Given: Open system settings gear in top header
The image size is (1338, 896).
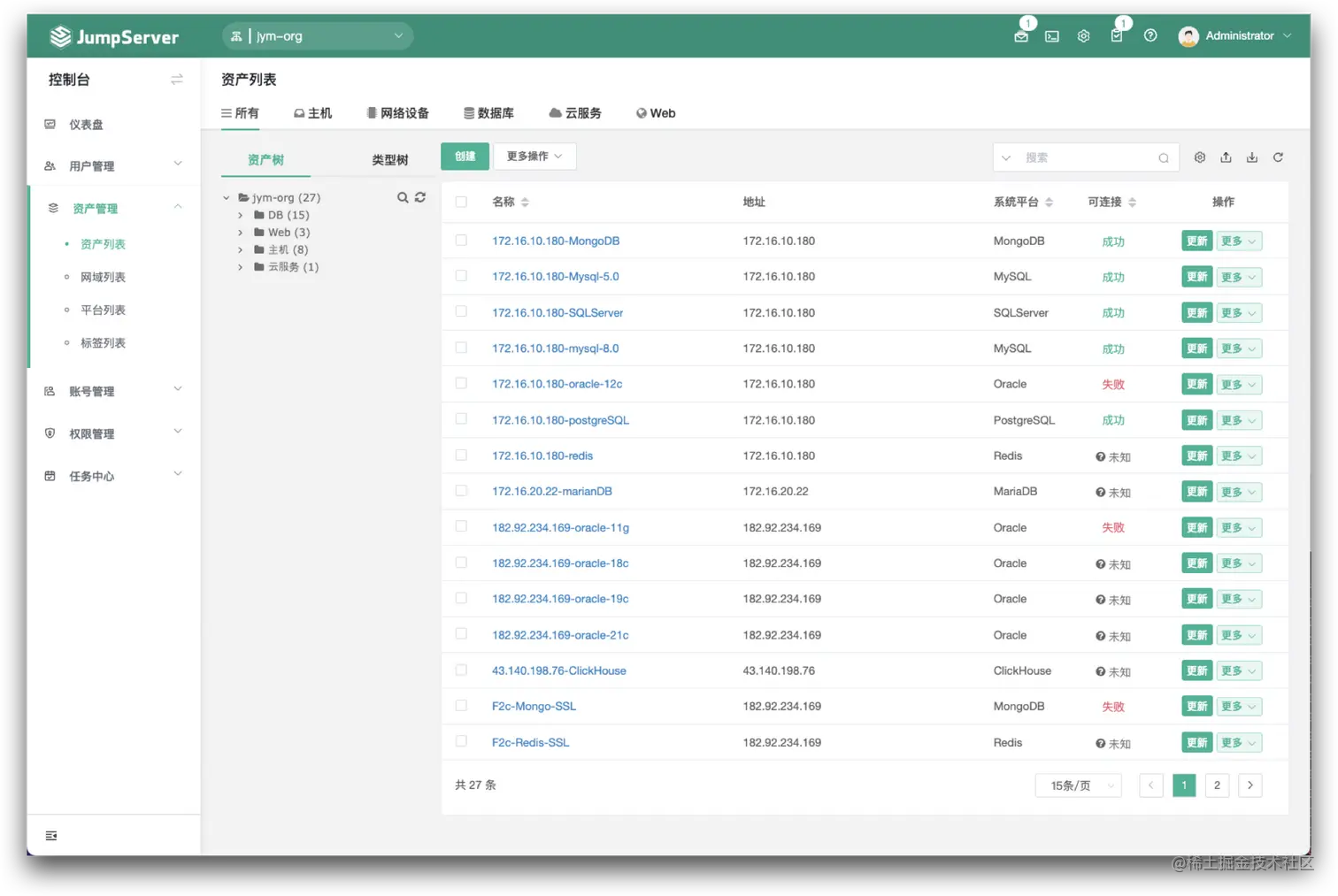Looking at the screenshot, I should coord(1083,36).
